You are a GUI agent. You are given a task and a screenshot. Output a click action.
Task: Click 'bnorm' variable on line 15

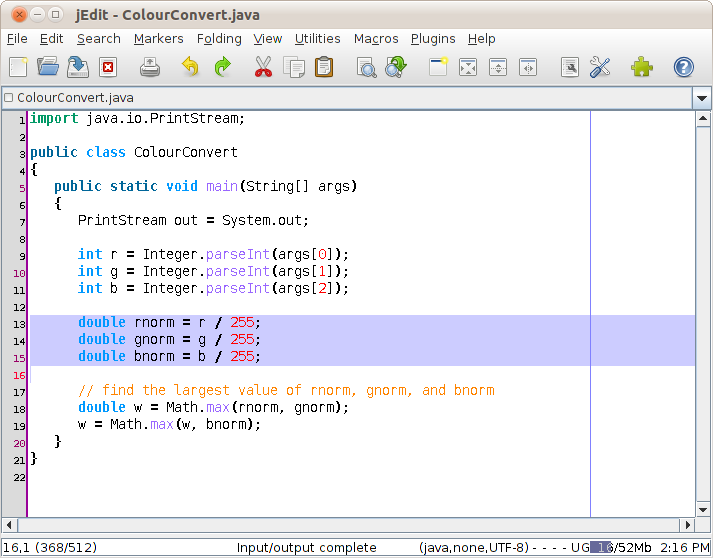pos(154,357)
